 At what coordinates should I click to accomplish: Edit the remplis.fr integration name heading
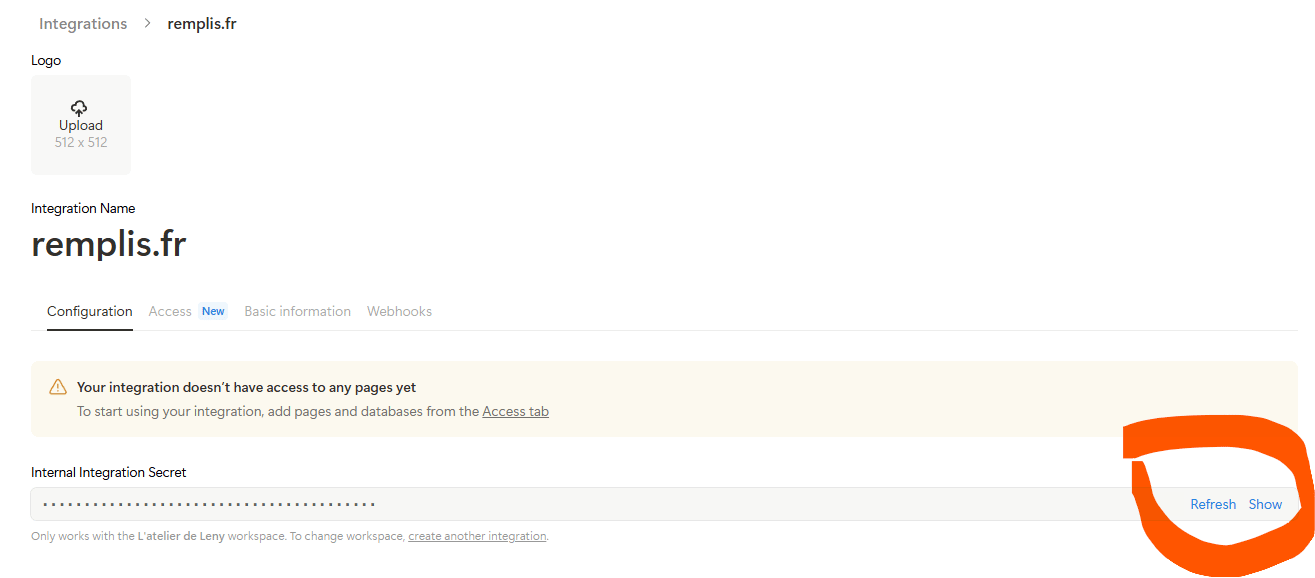(x=109, y=243)
